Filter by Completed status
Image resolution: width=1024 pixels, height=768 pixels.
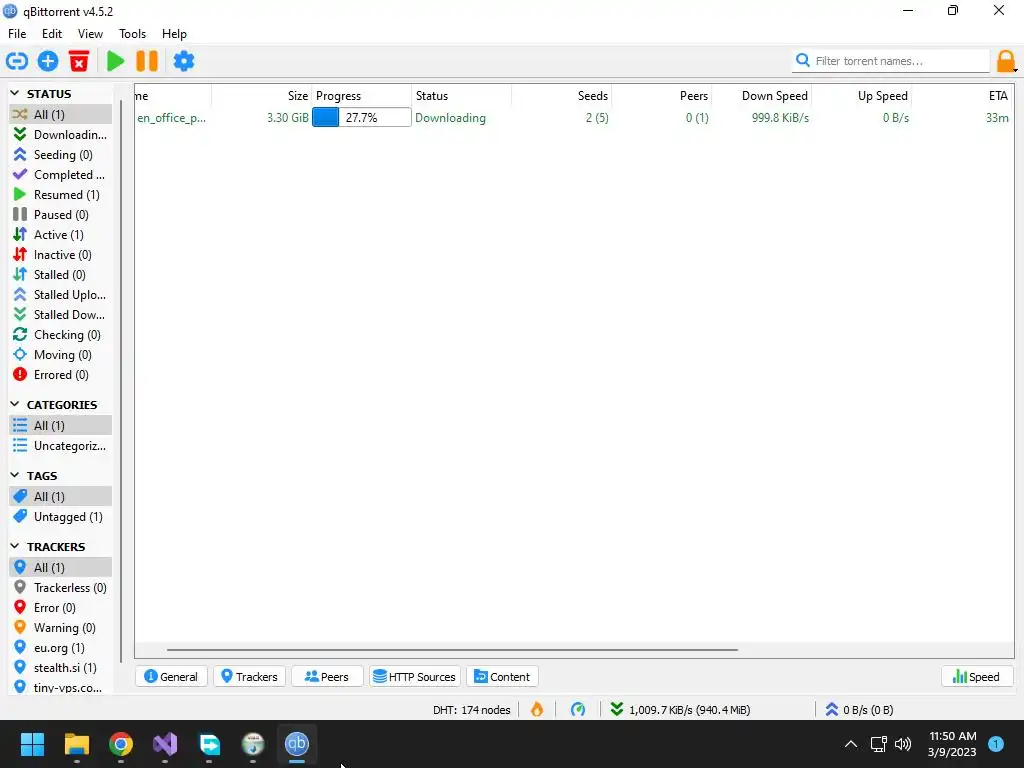(x=60, y=175)
